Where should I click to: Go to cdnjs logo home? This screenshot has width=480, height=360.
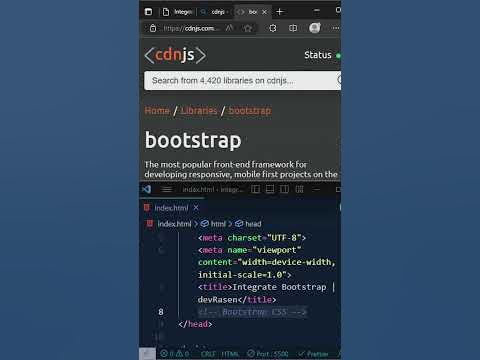[x=175, y=55]
